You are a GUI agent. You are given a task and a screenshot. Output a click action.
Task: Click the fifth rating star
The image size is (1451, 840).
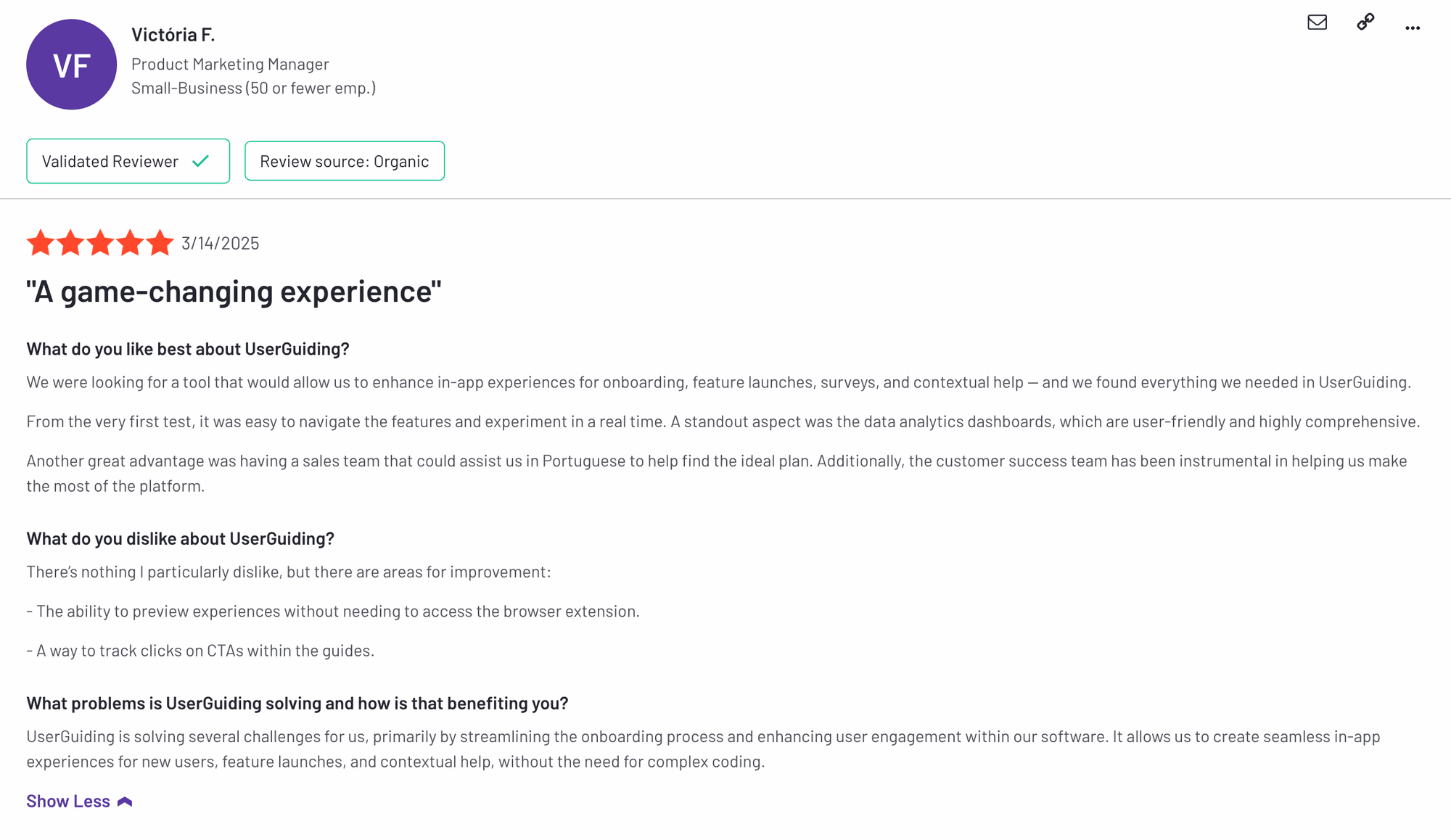160,243
